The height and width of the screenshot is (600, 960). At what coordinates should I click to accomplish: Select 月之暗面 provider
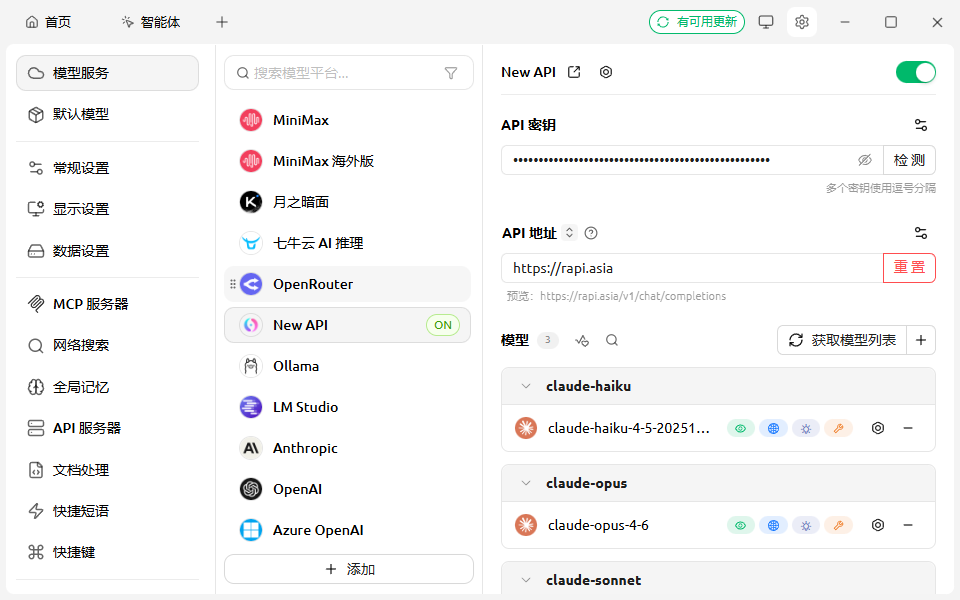[348, 202]
